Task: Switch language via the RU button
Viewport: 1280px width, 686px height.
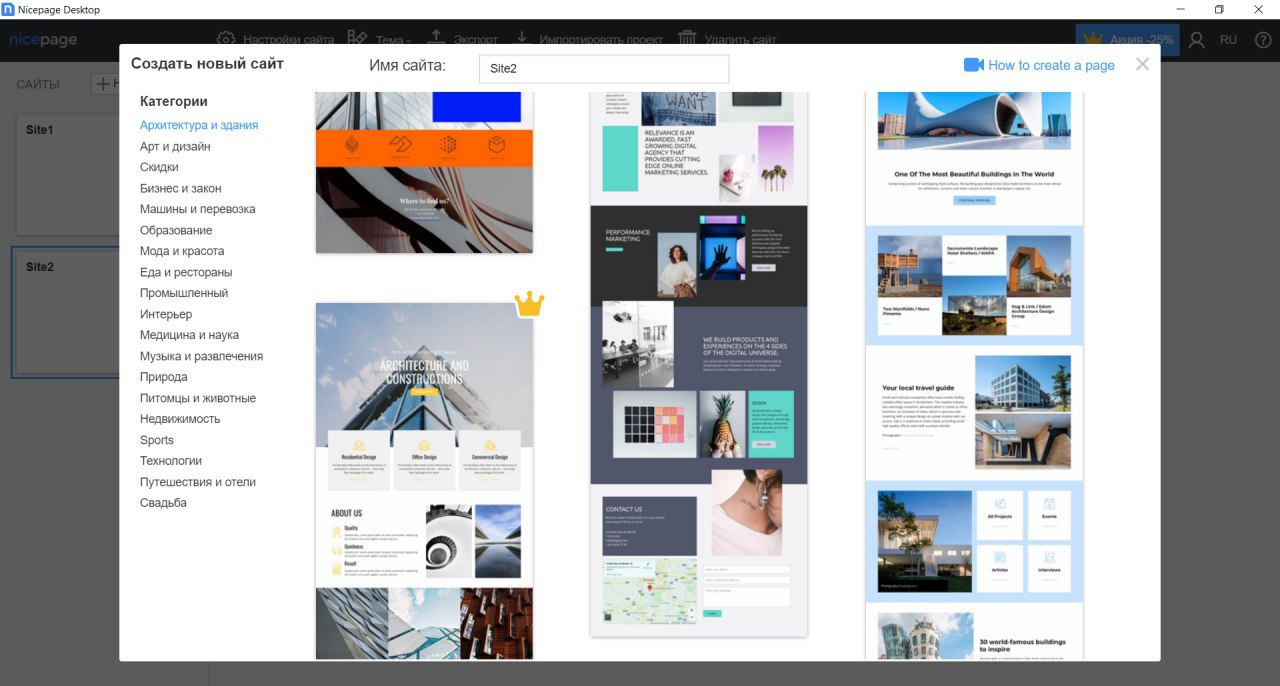Action: [x=1228, y=40]
